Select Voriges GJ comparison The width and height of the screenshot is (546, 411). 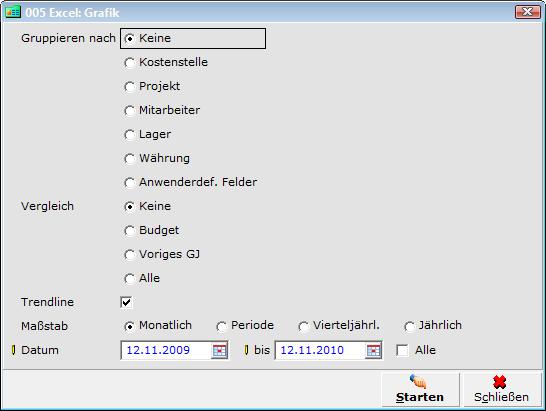pyautogui.click(x=162, y=254)
